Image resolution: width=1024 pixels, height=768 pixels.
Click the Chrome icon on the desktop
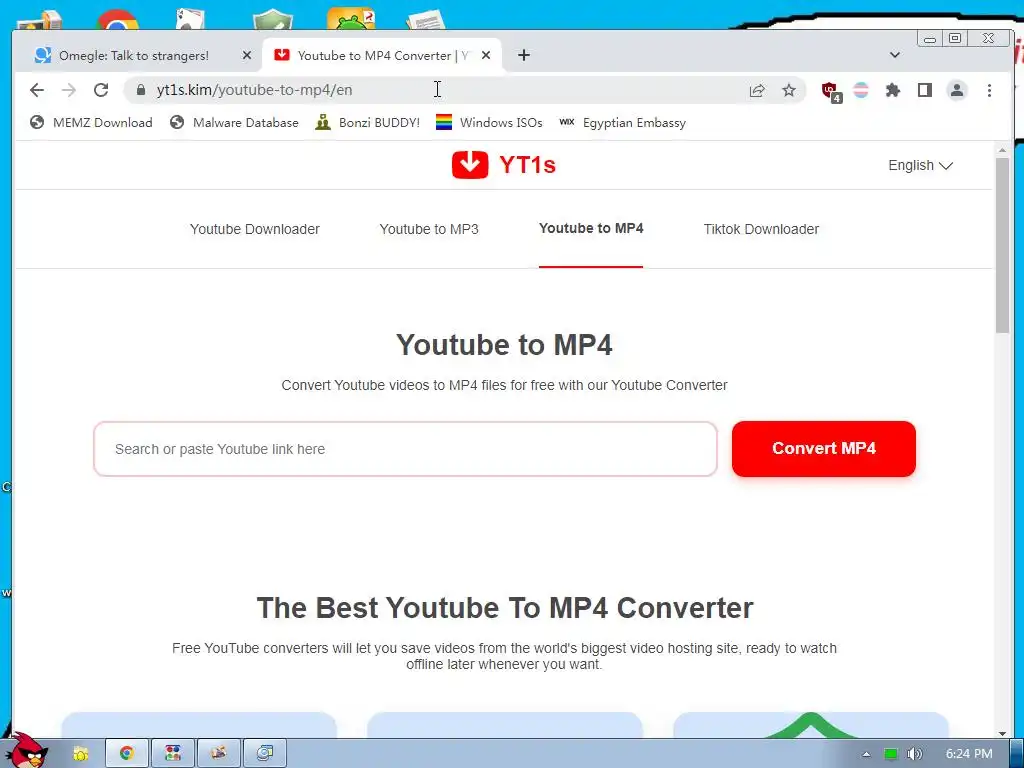pos(118,20)
